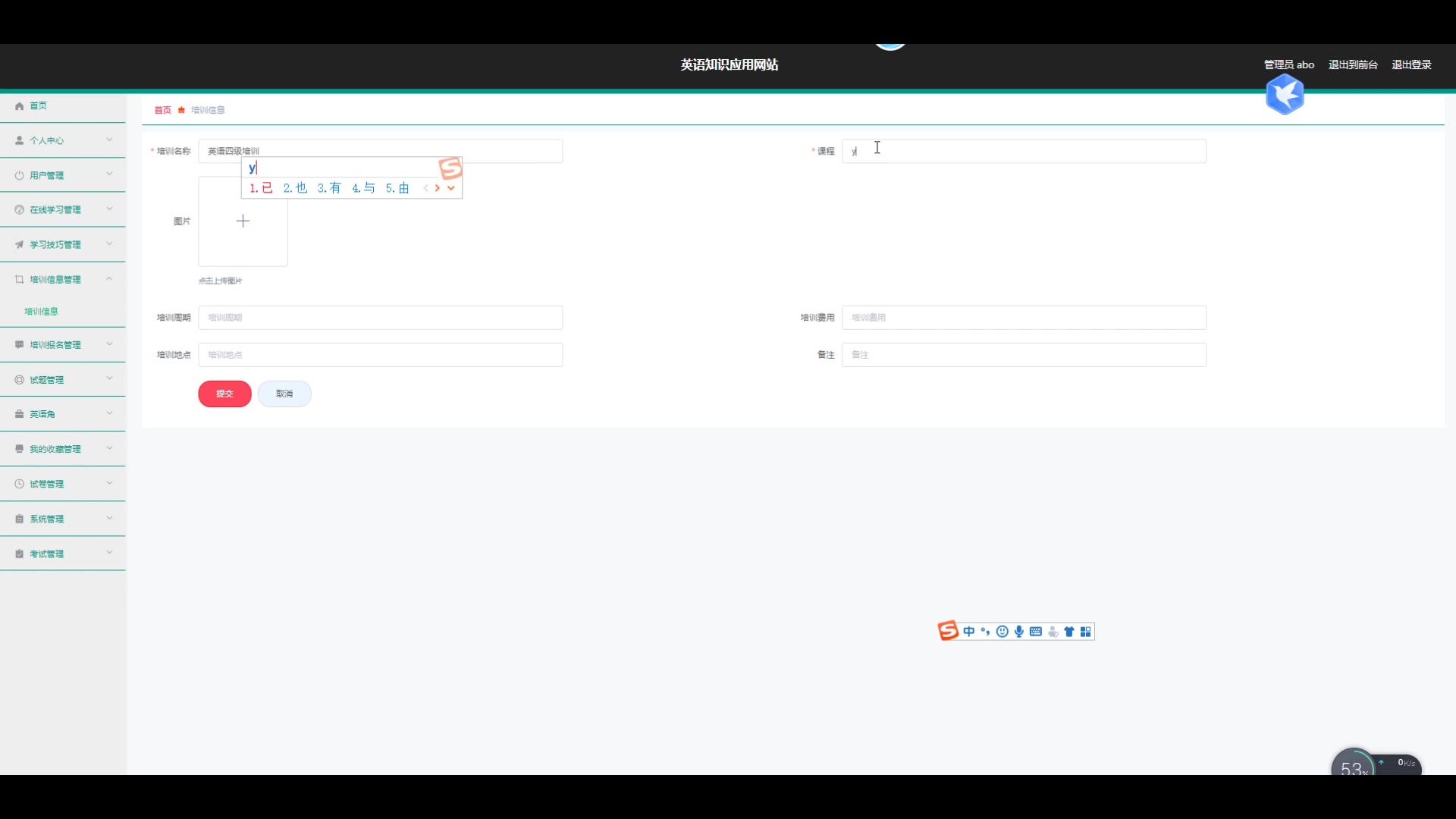Open the Sogou toolbox grid icon
Screen dimensions: 1456x819
click(x=1085, y=632)
